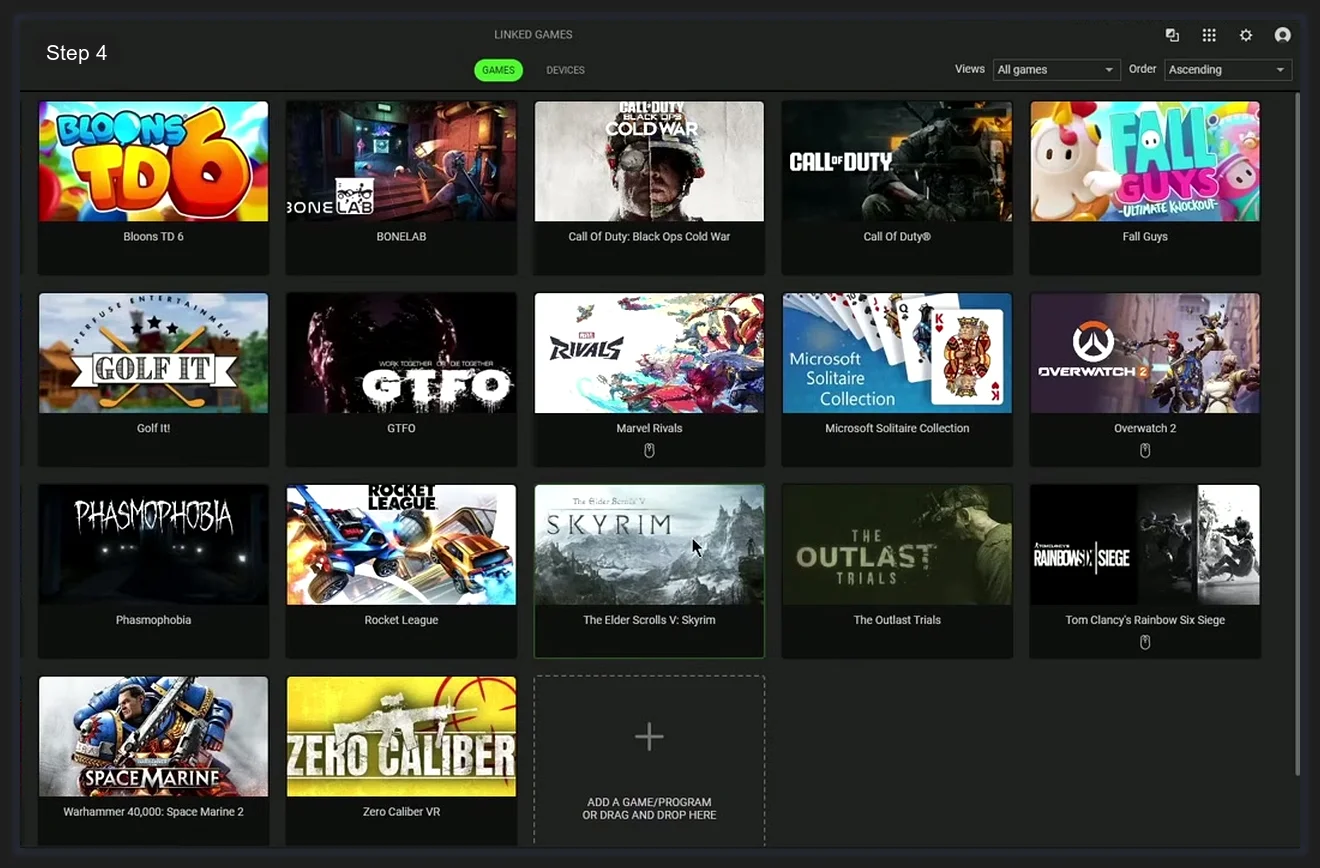Open the Order 'Ascending' dropdown
Screen dimensions: 1320x868
click(1228, 69)
